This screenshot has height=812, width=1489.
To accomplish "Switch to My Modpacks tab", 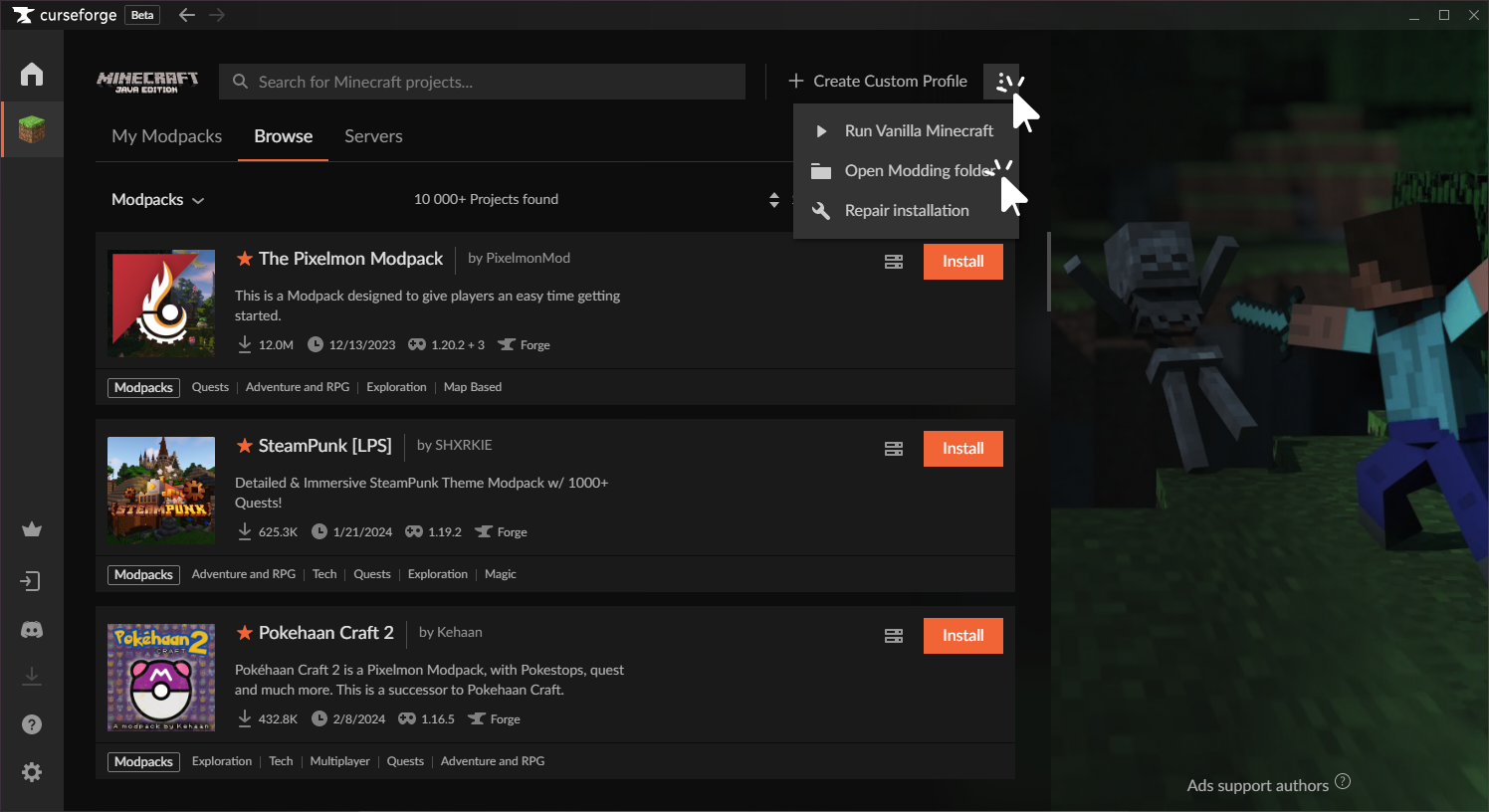I will pos(167,136).
